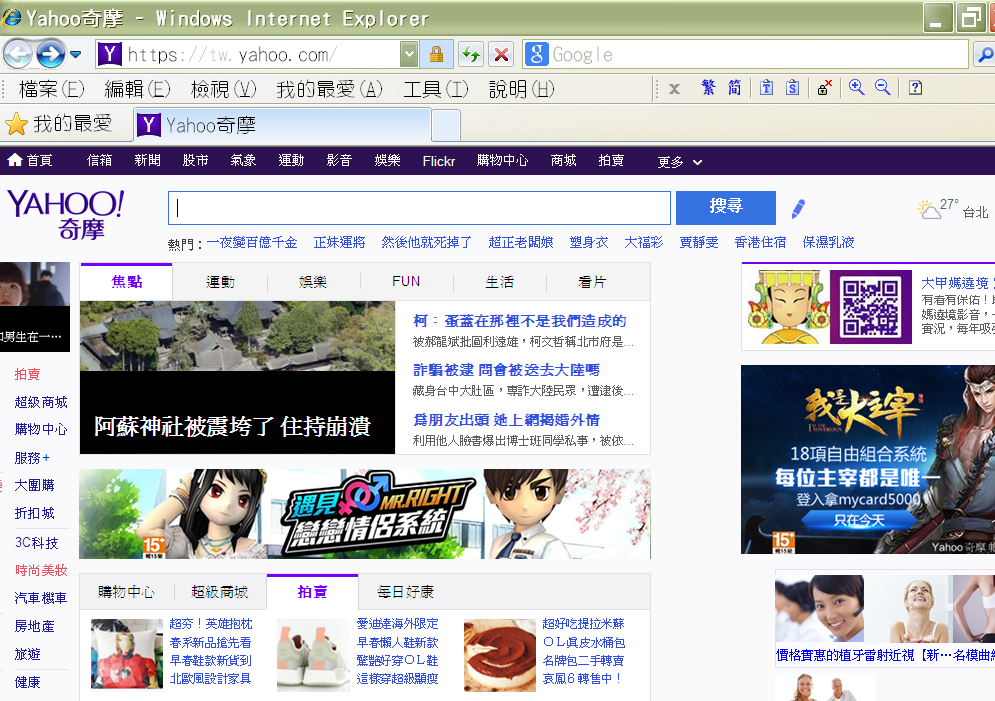Open a new blank tab

point(445,125)
